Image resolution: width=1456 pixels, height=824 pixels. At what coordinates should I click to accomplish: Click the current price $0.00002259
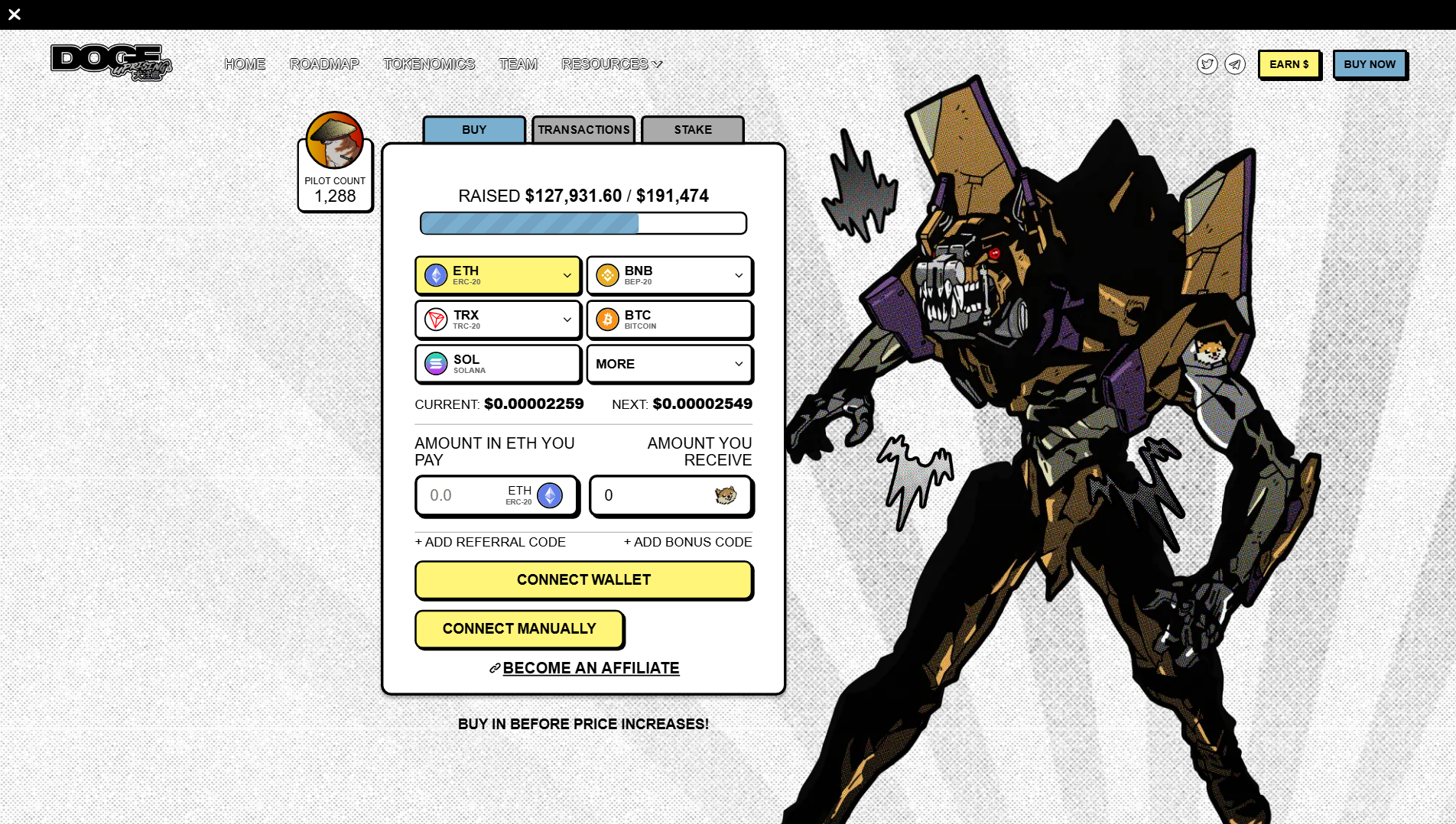534,404
